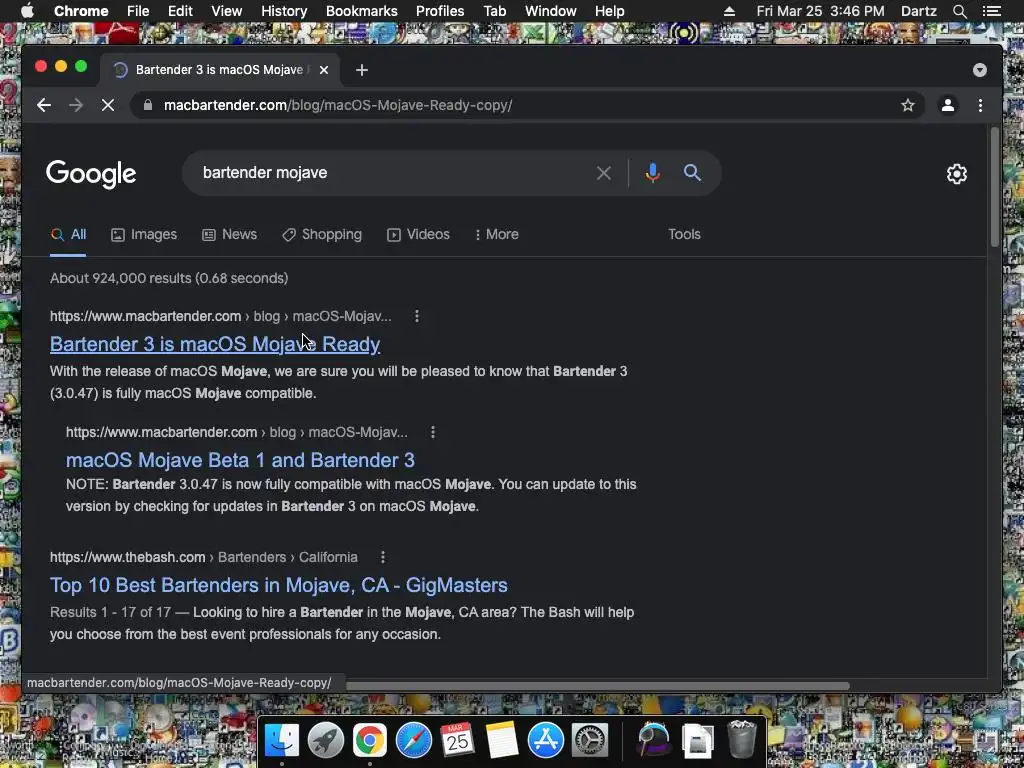The height and width of the screenshot is (768, 1024).
Task: Open a new tab with plus button
Action: pos(362,70)
